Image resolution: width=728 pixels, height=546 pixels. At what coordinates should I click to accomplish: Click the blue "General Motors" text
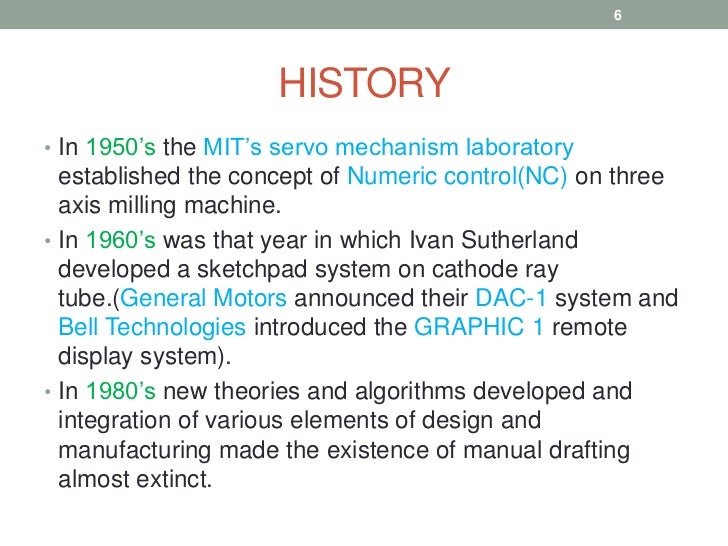pyautogui.click(x=203, y=298)
